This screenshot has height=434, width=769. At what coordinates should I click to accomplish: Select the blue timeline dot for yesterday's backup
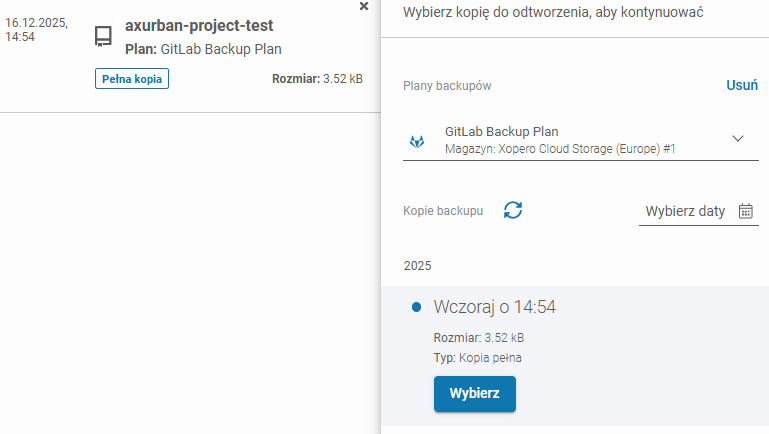coord(416,307)
